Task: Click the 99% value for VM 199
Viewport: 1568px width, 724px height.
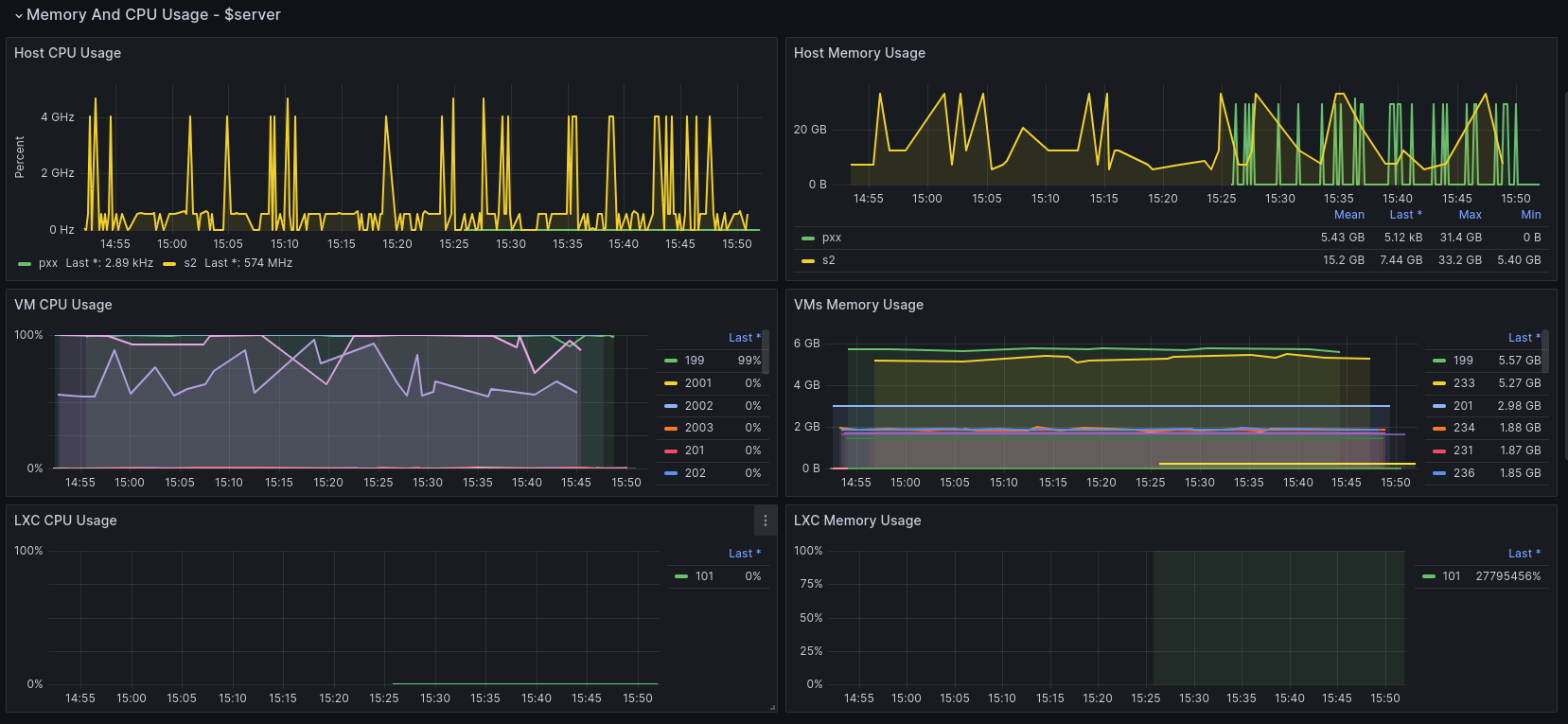Action: [749, 361]
